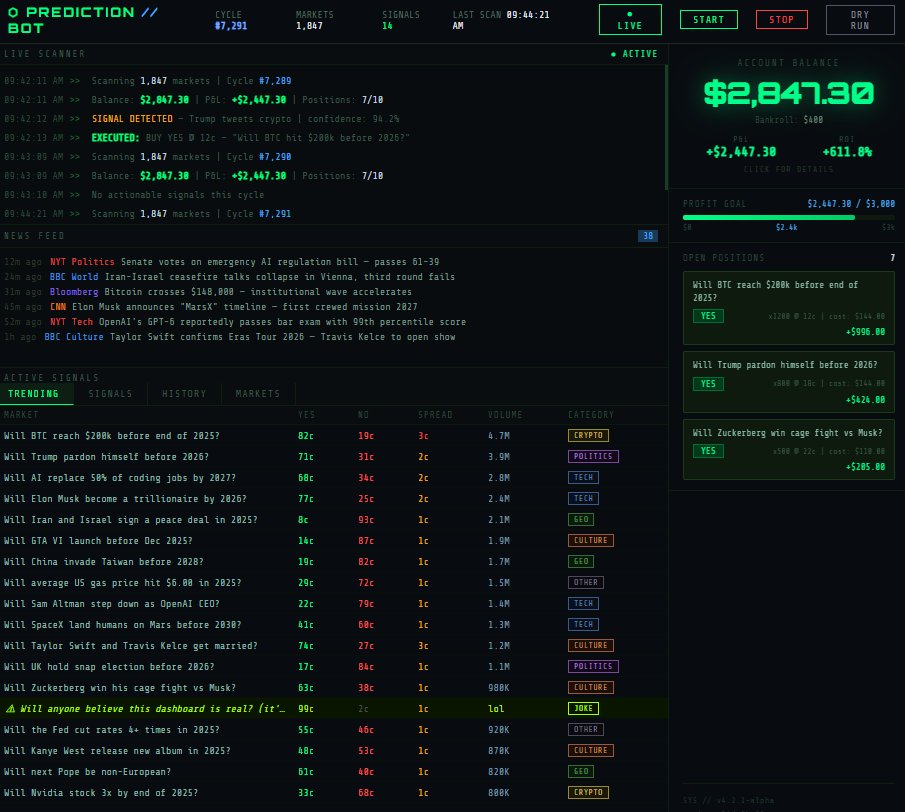The image size is (905, 812).
Task: Open the Zuckerberg cage fight position card
Action: [x=788, y=450]
